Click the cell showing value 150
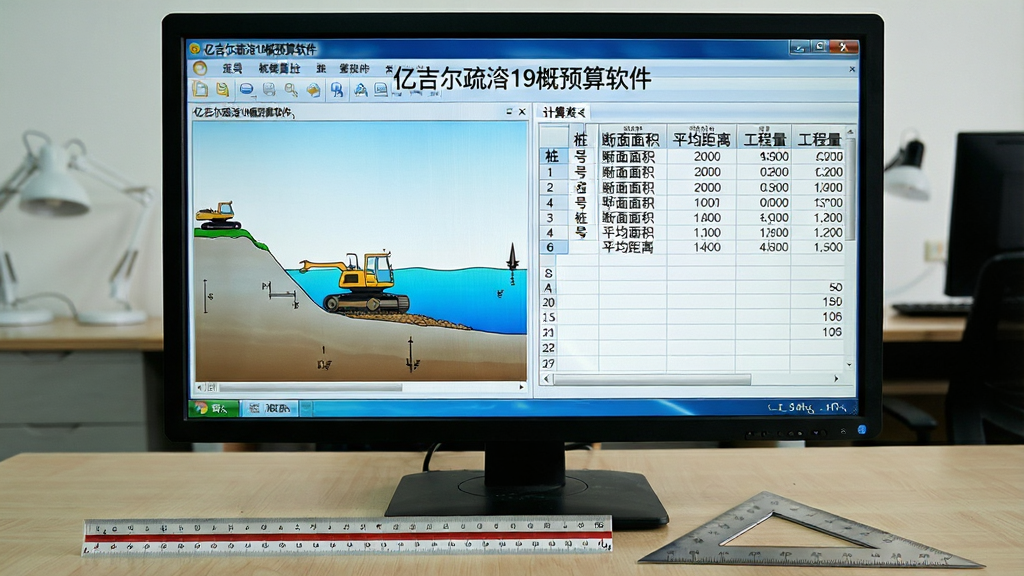The width and height of the screenshot is (1024, 576). coord(819,302)
